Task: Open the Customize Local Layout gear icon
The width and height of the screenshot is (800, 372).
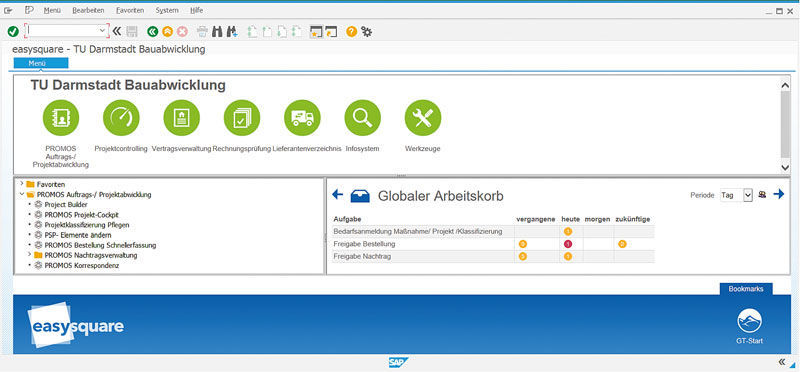Action: coord(366,32)
